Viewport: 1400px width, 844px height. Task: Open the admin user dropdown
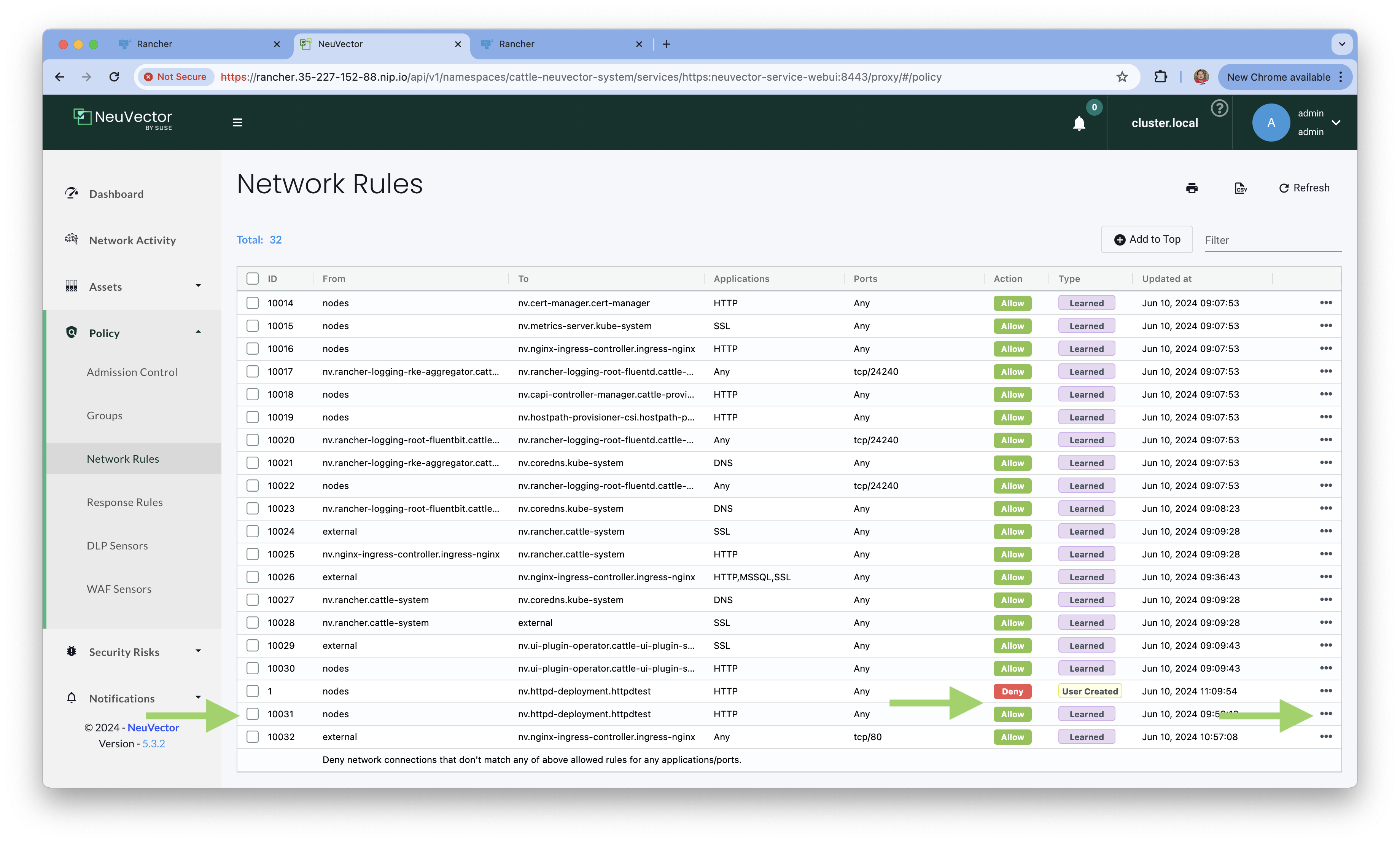(x=1336, y=123)
